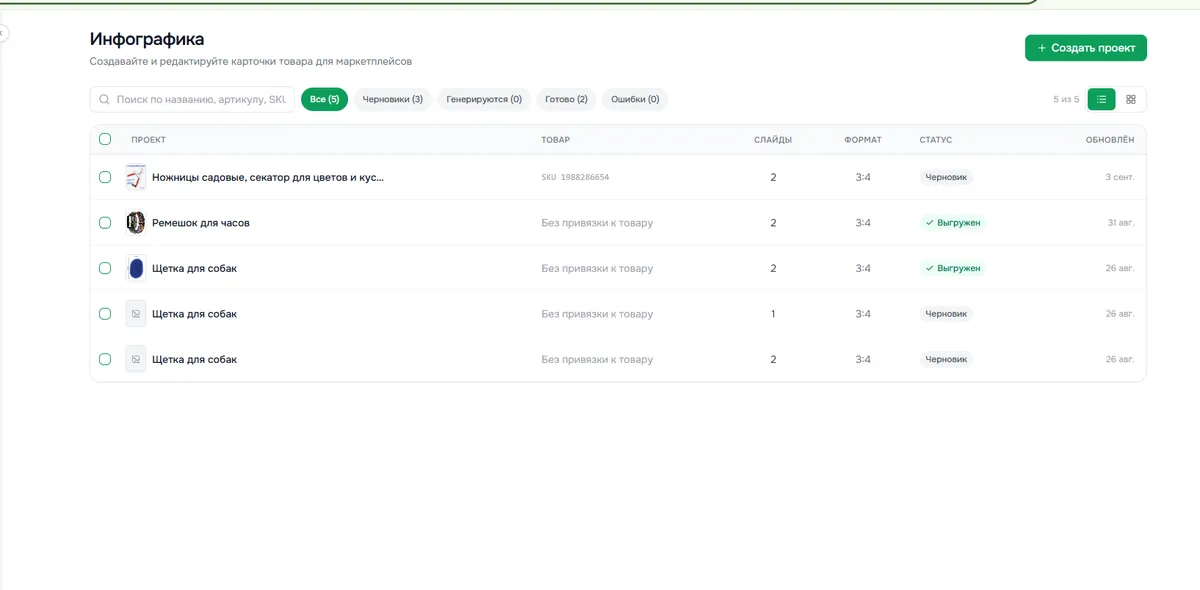Click the SKU 1988286654 label
Screen dimensions: 1200x590
[575, 177]
